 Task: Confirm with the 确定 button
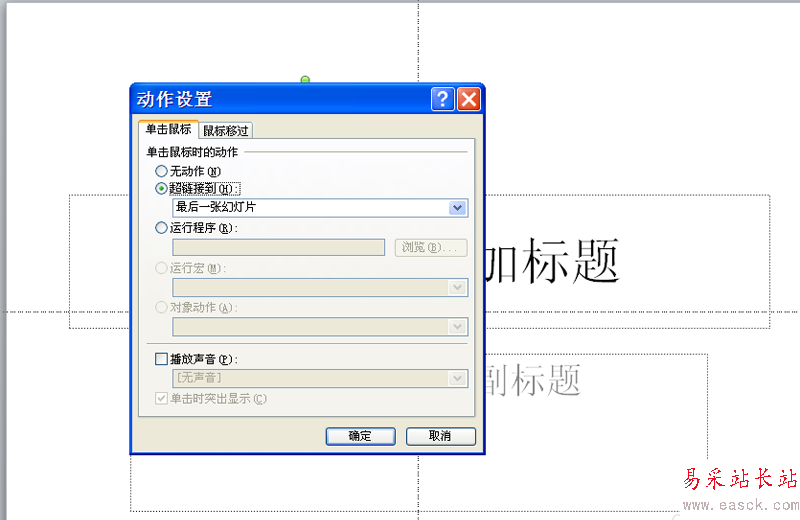[x=361, y=436]
